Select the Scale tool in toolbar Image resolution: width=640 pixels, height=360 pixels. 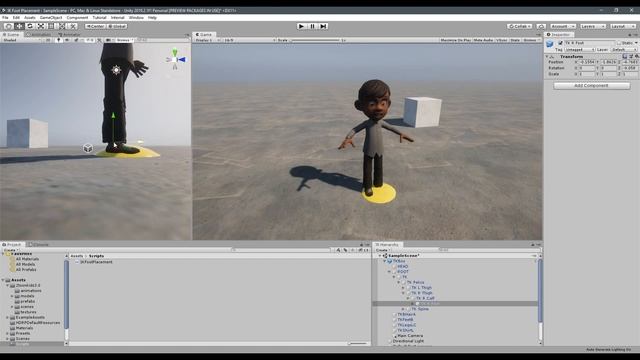coord(40,26)
